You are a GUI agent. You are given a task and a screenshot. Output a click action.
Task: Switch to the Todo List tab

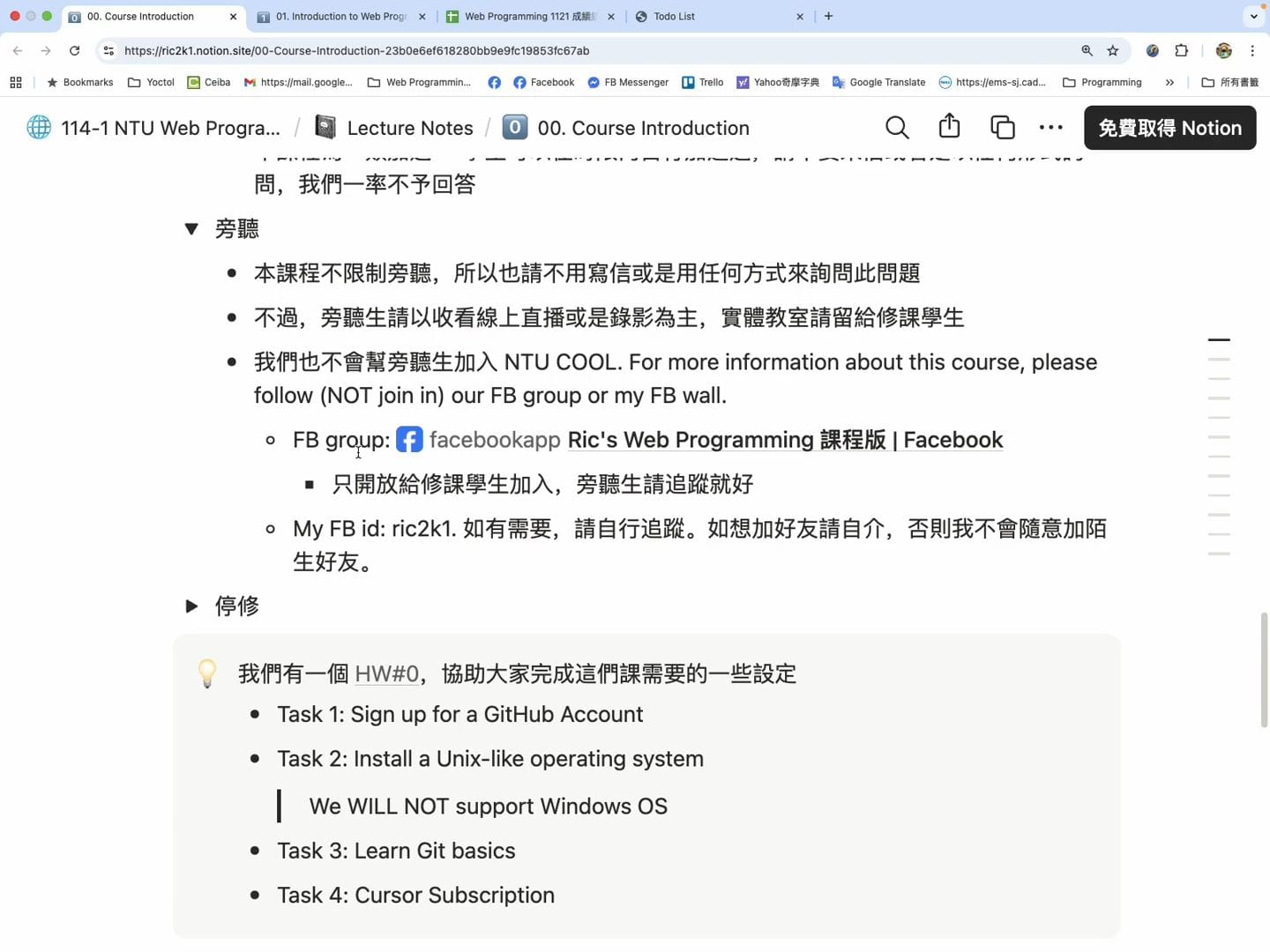click(x=713, y=17)
